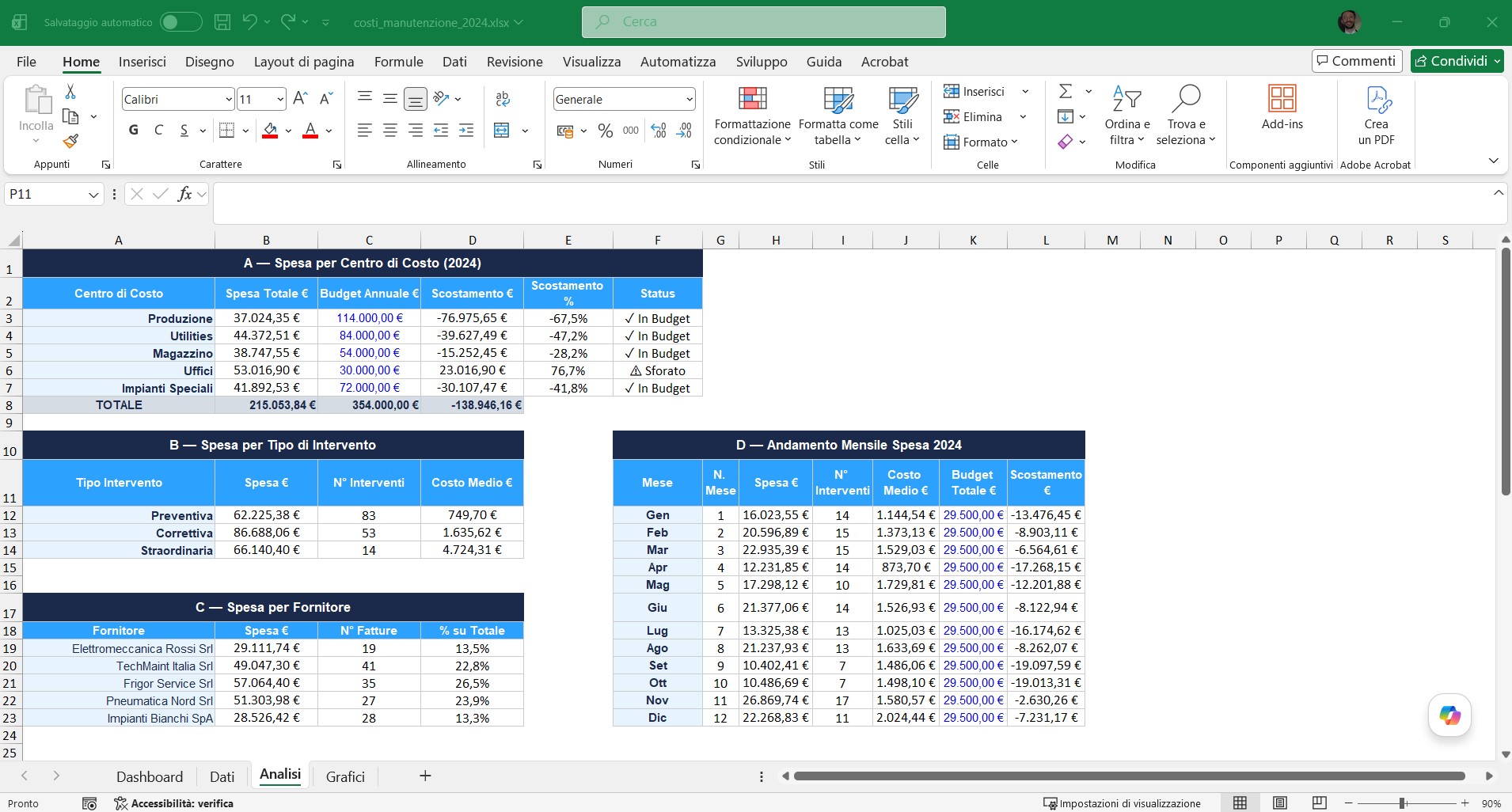Click the Condividi button
The image size is (1512, 812).
1457,61
